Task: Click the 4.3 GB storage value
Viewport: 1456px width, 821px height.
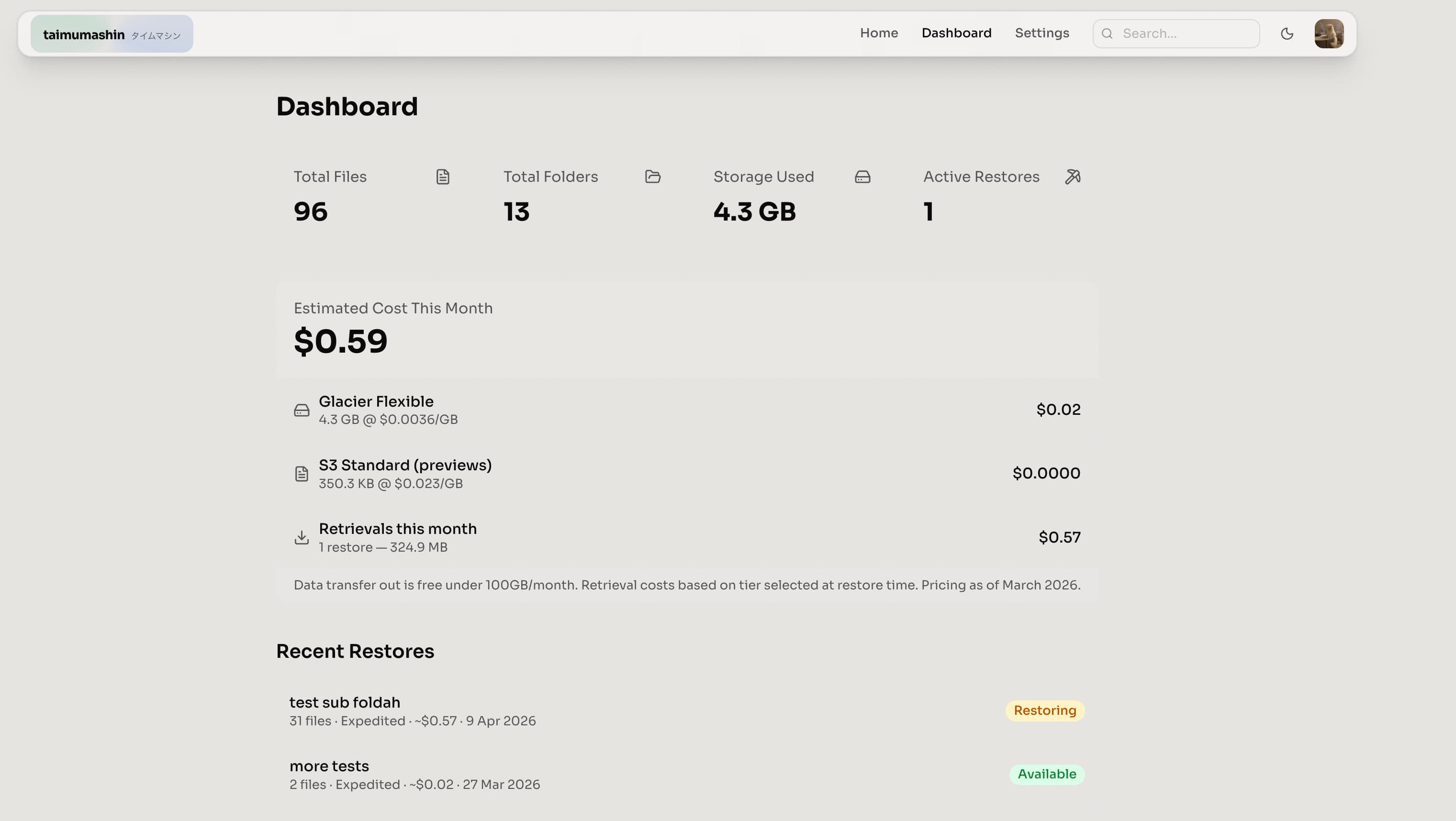Action: click(x=754, y=211)
